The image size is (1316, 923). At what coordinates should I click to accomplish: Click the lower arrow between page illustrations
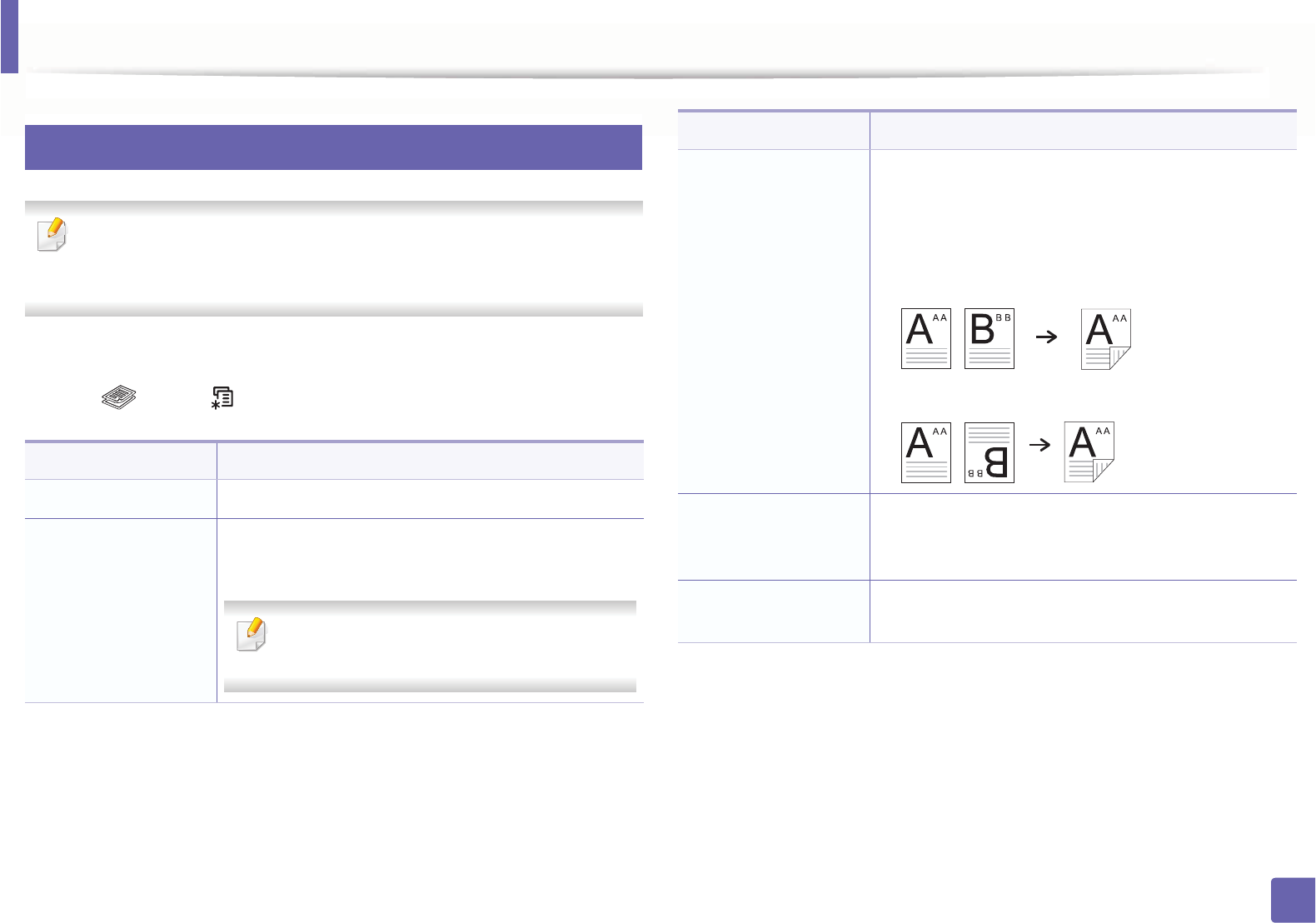click(x=1040, y=445)
